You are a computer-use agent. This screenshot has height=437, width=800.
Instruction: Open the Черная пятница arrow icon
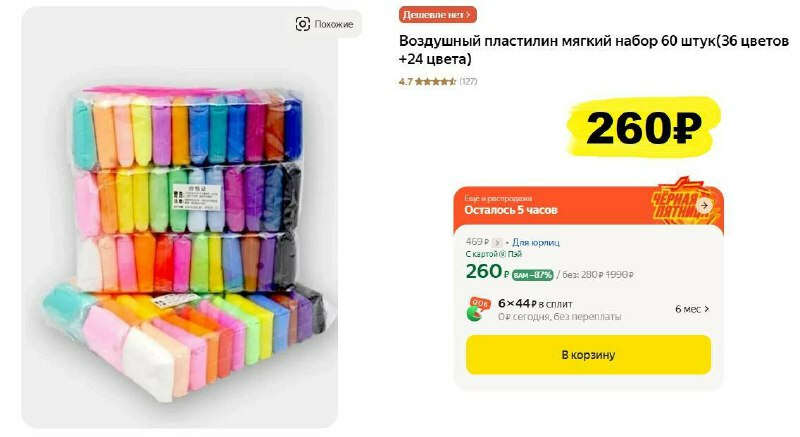coord(705,205)
